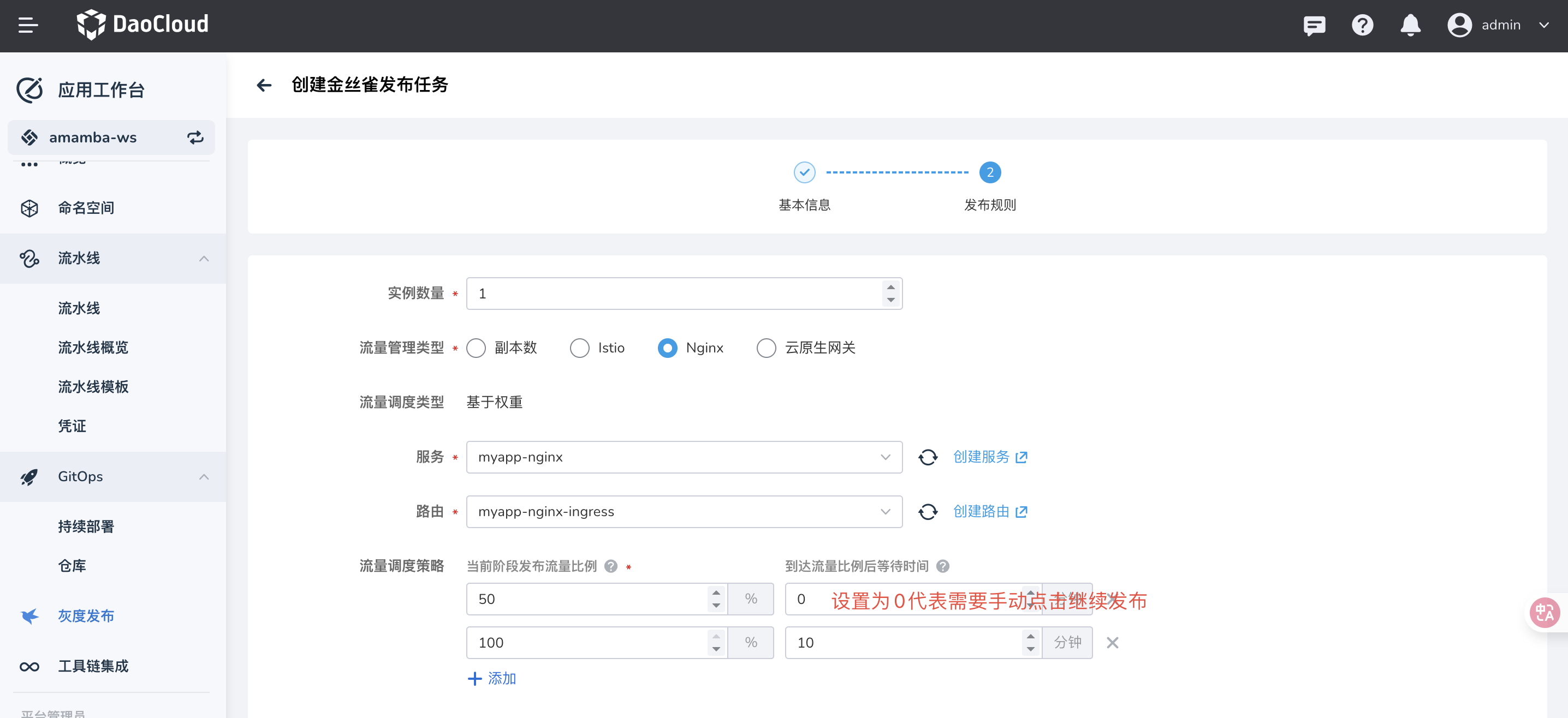Open the hamburger navigation menu
Image resolution: width=1568 pixels, height=718 pixels.
click(27, 25)
